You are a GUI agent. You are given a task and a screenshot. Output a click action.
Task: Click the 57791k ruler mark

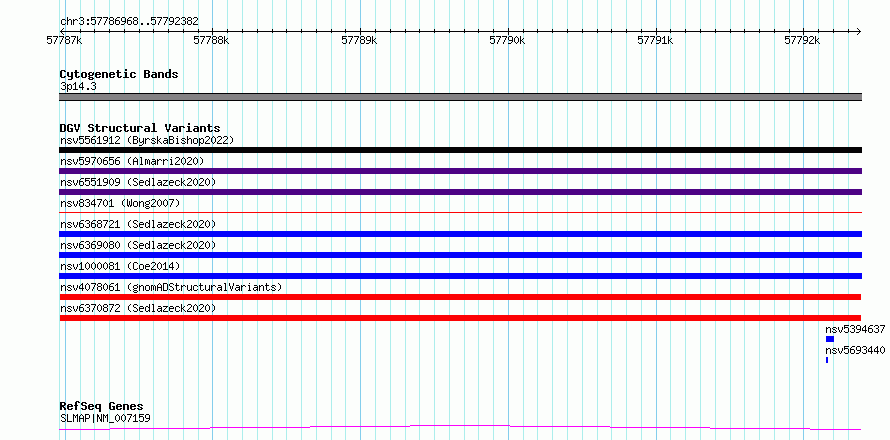pos(655,40)
